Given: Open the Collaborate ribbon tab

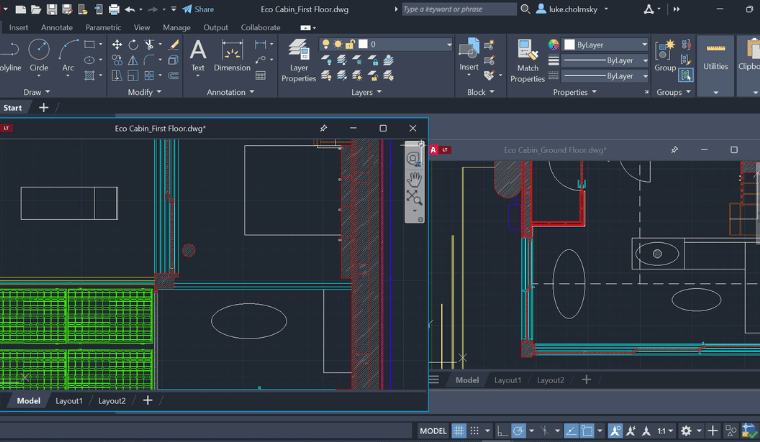Looking at the screenshot, I should coord(260,27).
